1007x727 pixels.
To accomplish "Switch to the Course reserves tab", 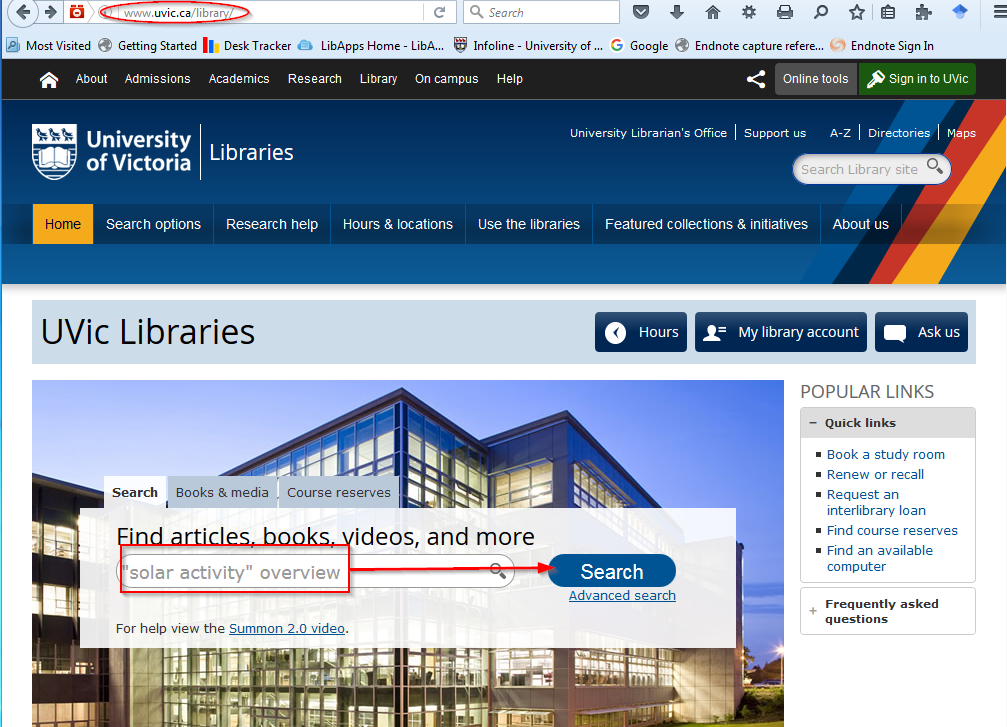I will pos(338,493).
